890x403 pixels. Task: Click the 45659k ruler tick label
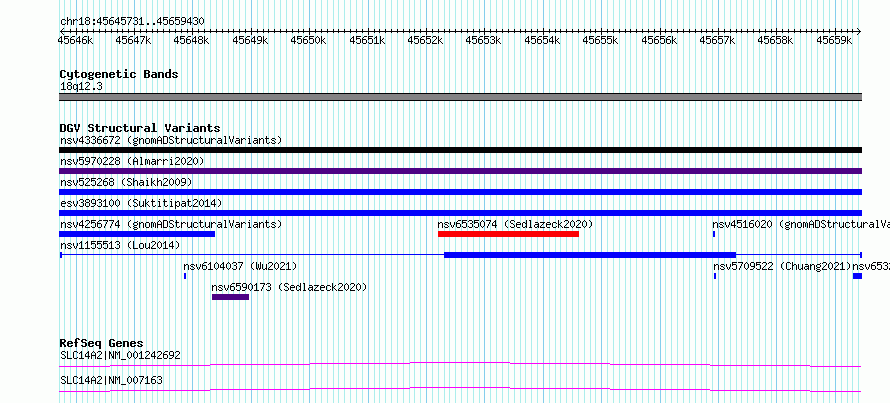click(x=834, y=40)
